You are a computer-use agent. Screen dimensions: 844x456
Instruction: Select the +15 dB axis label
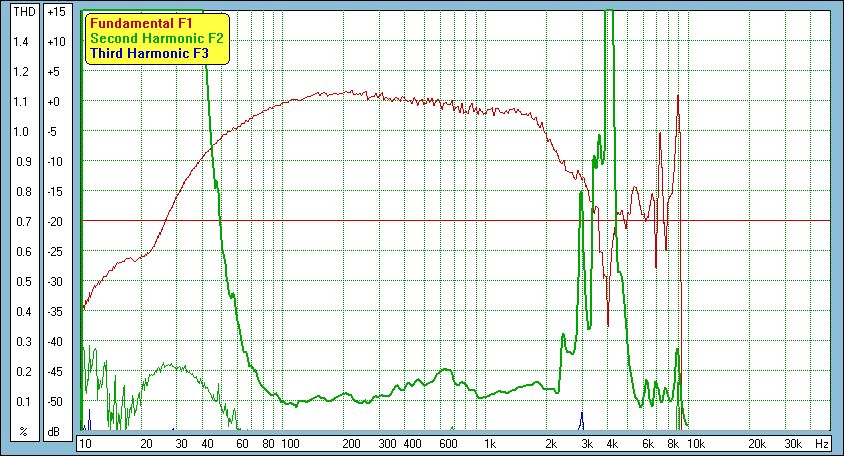click(x=58, y=12)
